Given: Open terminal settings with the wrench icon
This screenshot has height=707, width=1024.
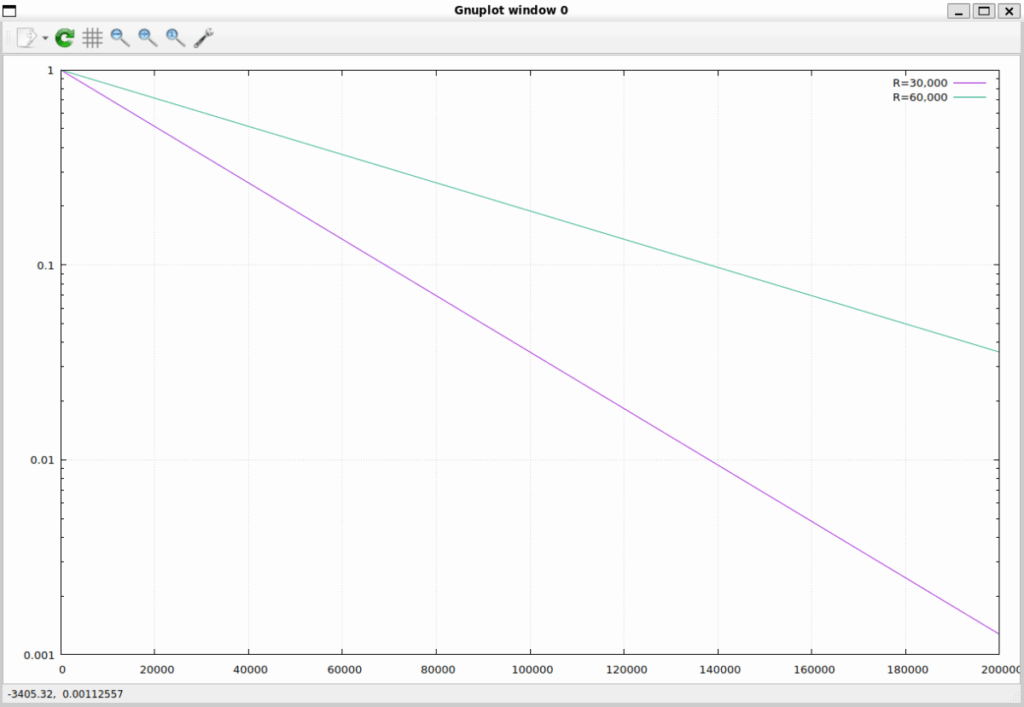Looking at the screenshot, I should point(204,38).
